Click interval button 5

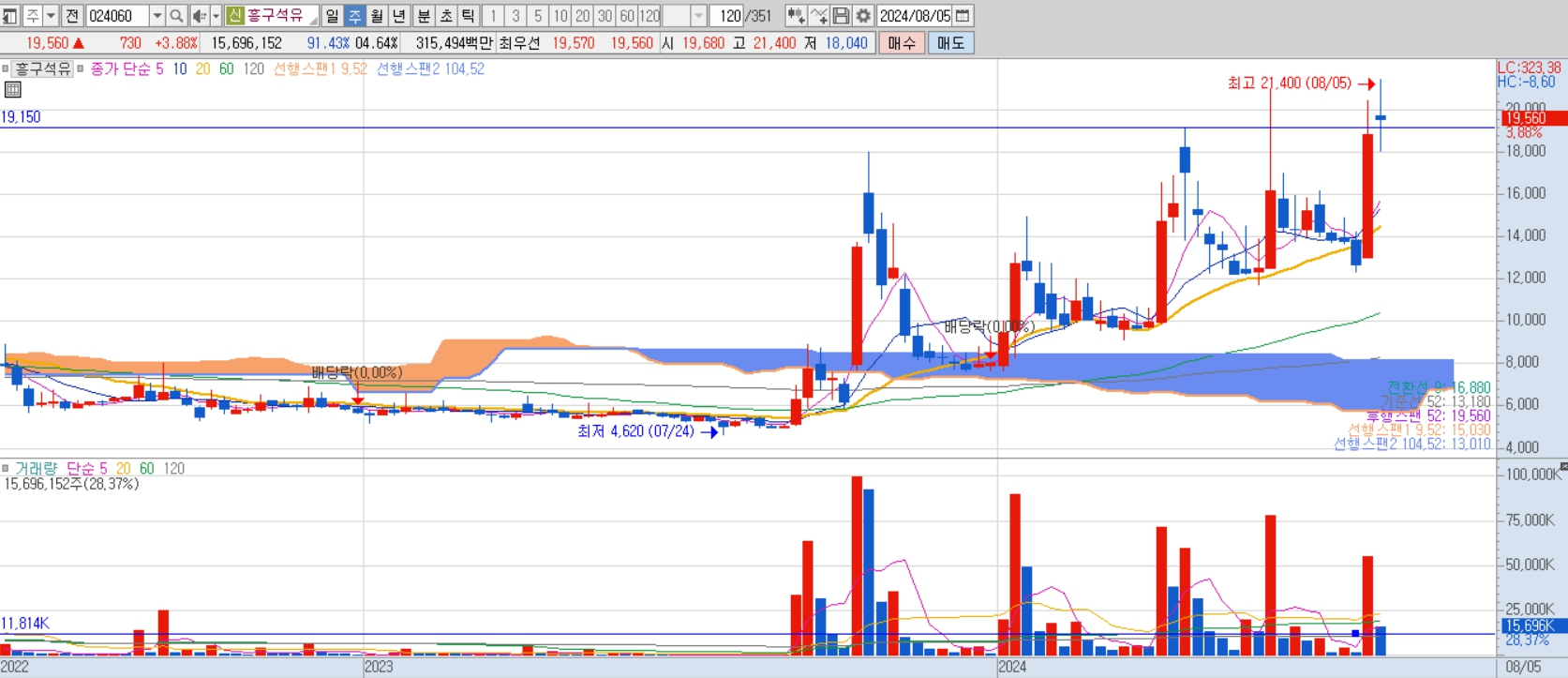point(538,16)
